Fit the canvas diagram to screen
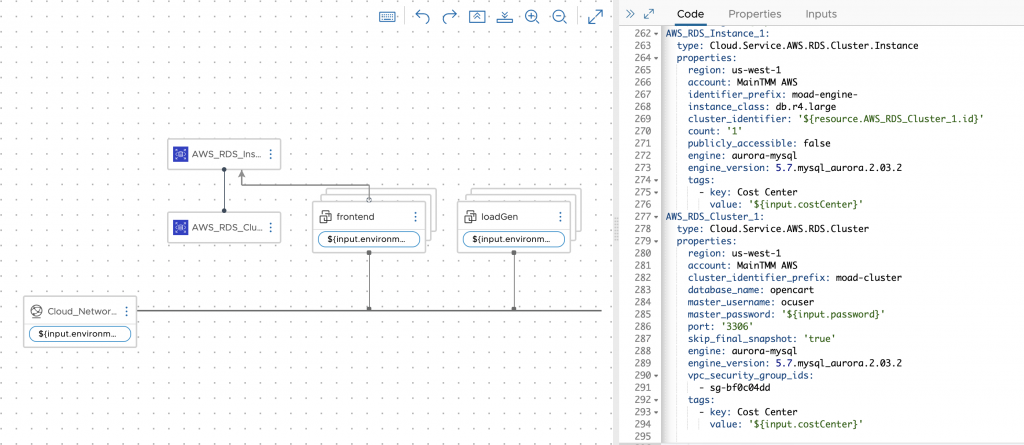 coord(595,17)
